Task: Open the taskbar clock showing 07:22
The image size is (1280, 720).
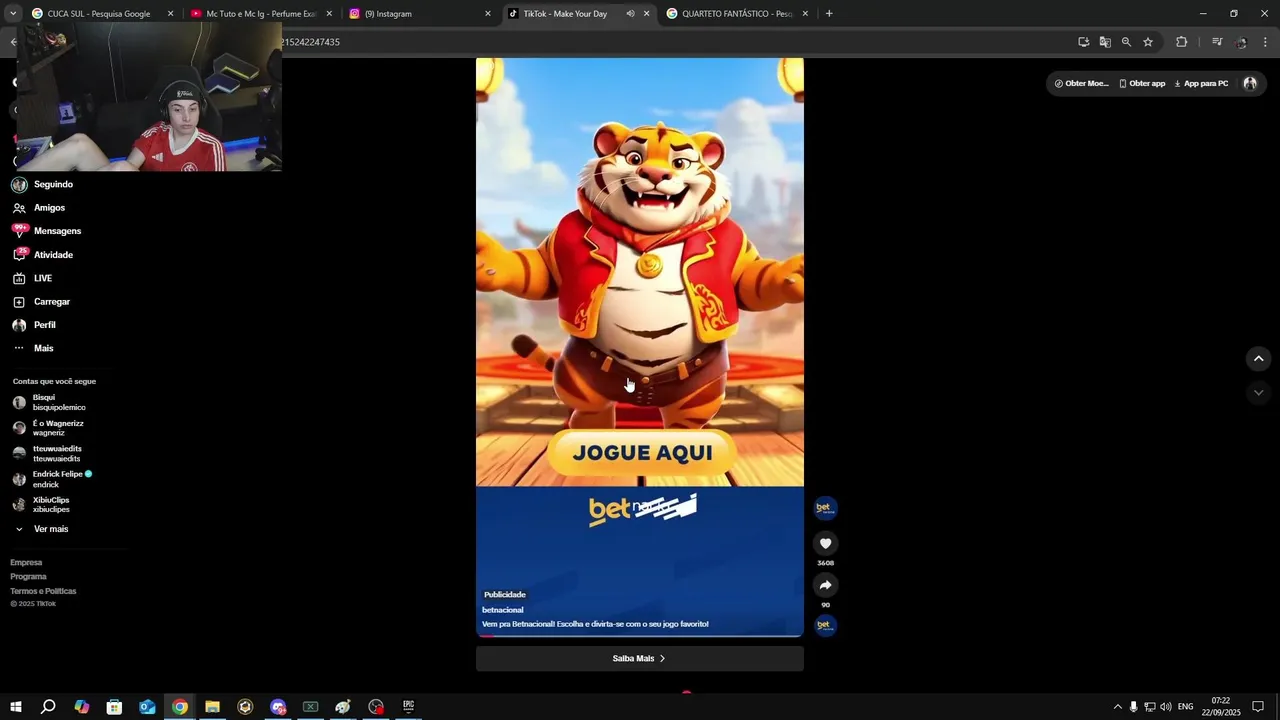Action: [1220, 707]
